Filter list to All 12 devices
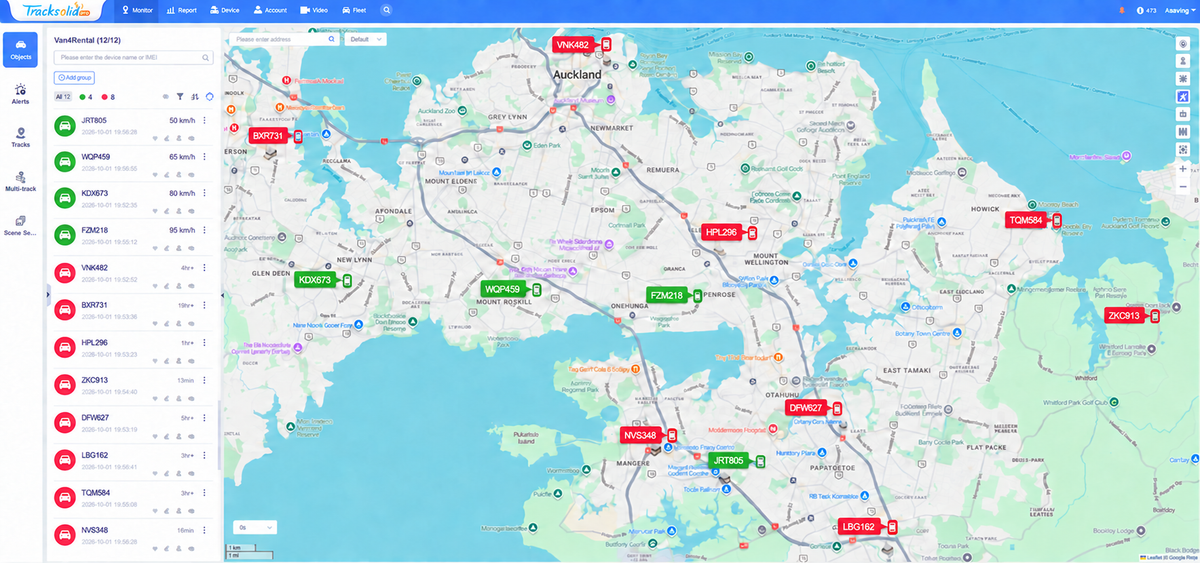1200x563 pixels. pos(62,97)
